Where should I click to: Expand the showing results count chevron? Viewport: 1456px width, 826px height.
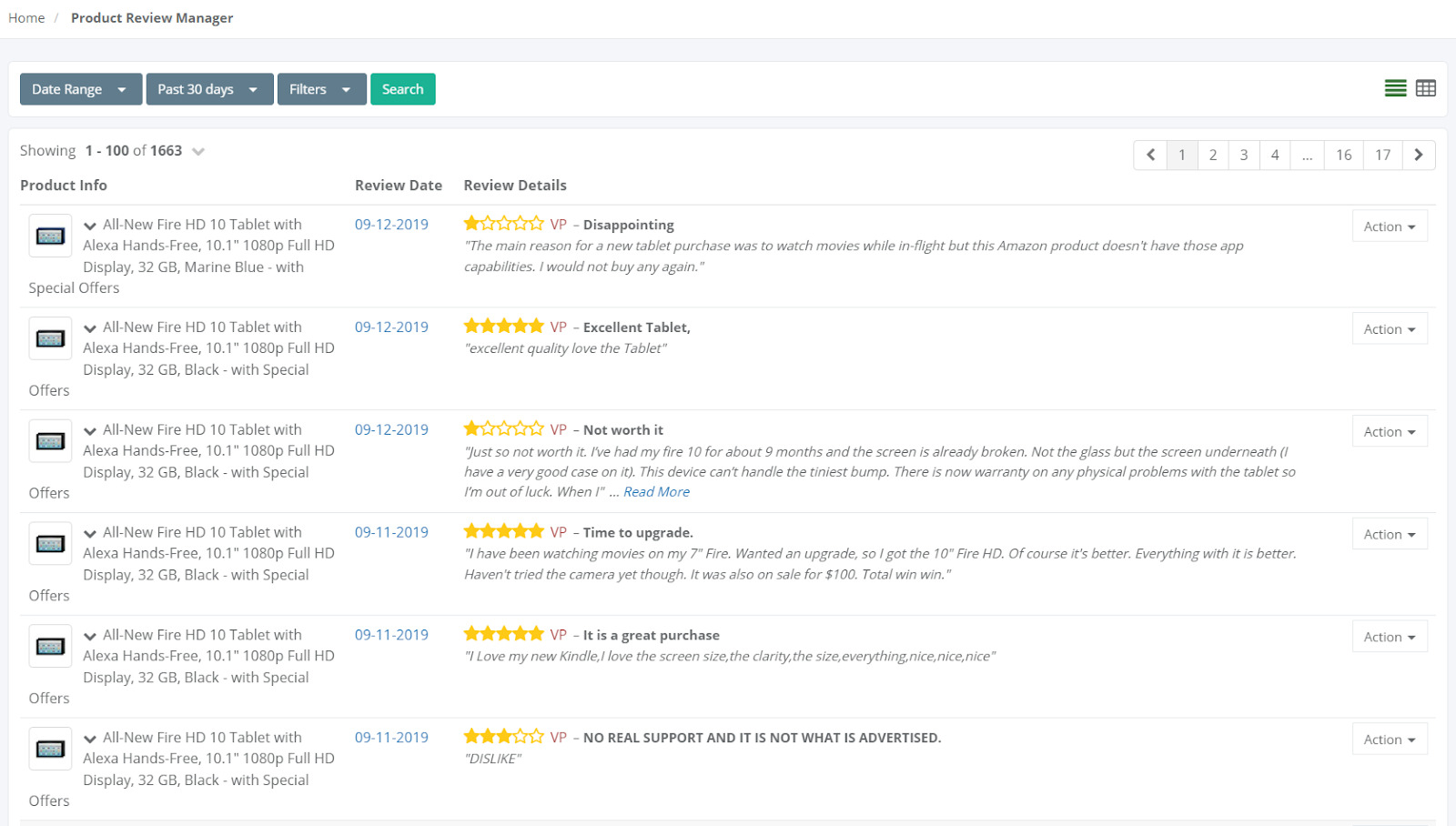coord(198,152)
